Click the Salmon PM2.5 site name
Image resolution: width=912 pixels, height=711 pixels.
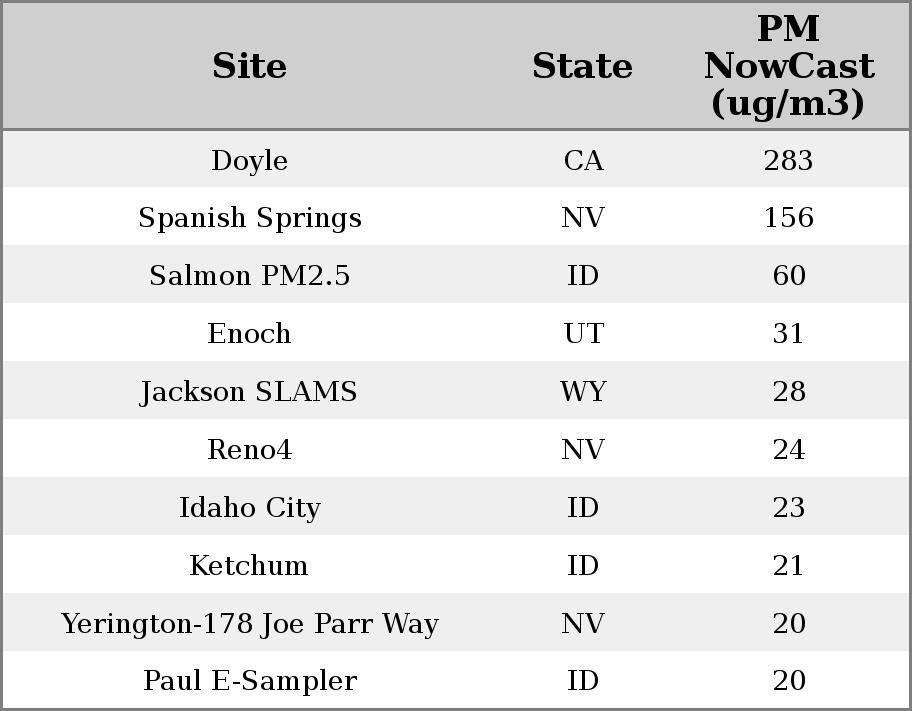(x=249, y=276)
